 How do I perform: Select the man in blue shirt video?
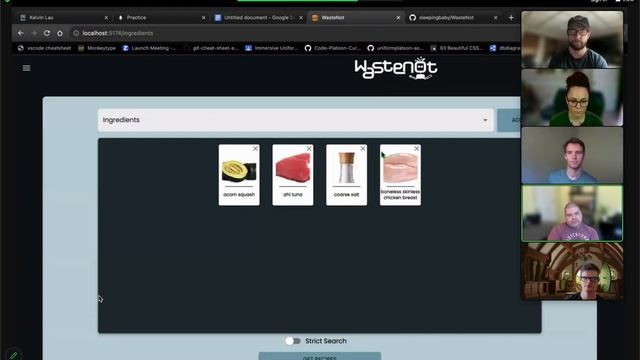(572, 155)
